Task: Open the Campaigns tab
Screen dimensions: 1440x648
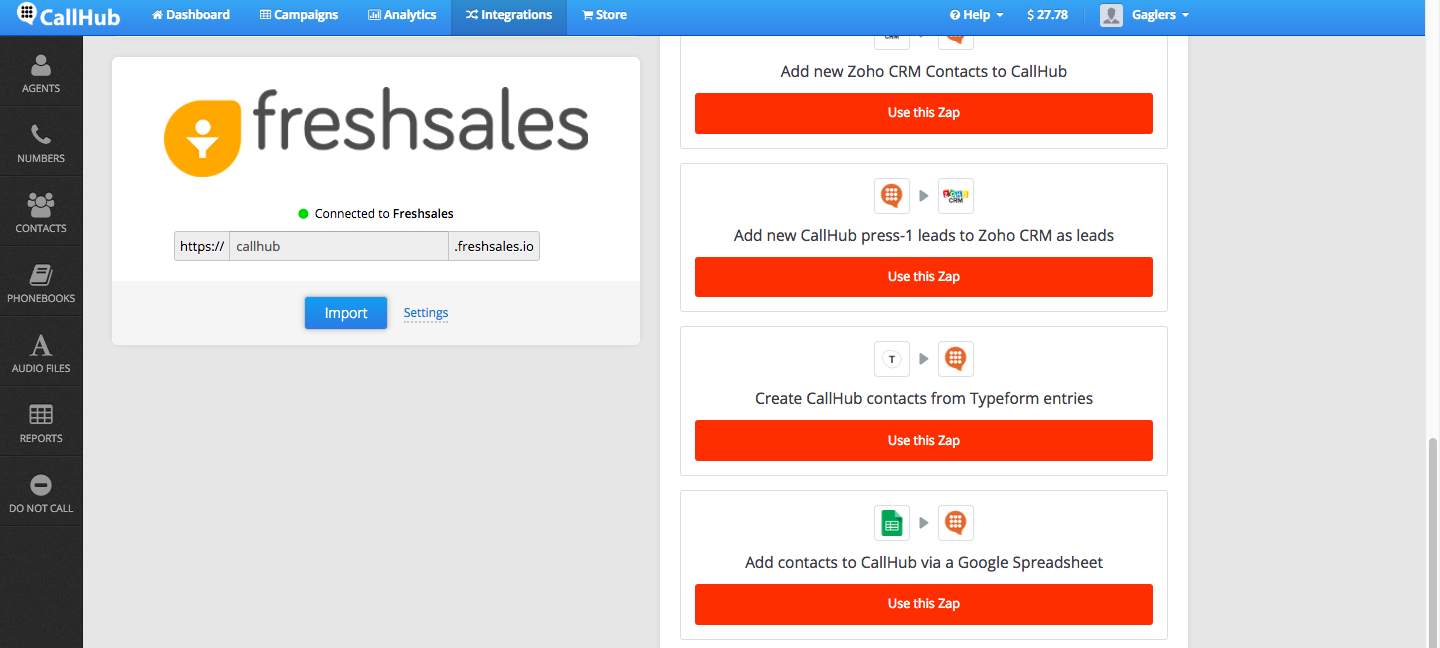Action: tap(299, 15)
